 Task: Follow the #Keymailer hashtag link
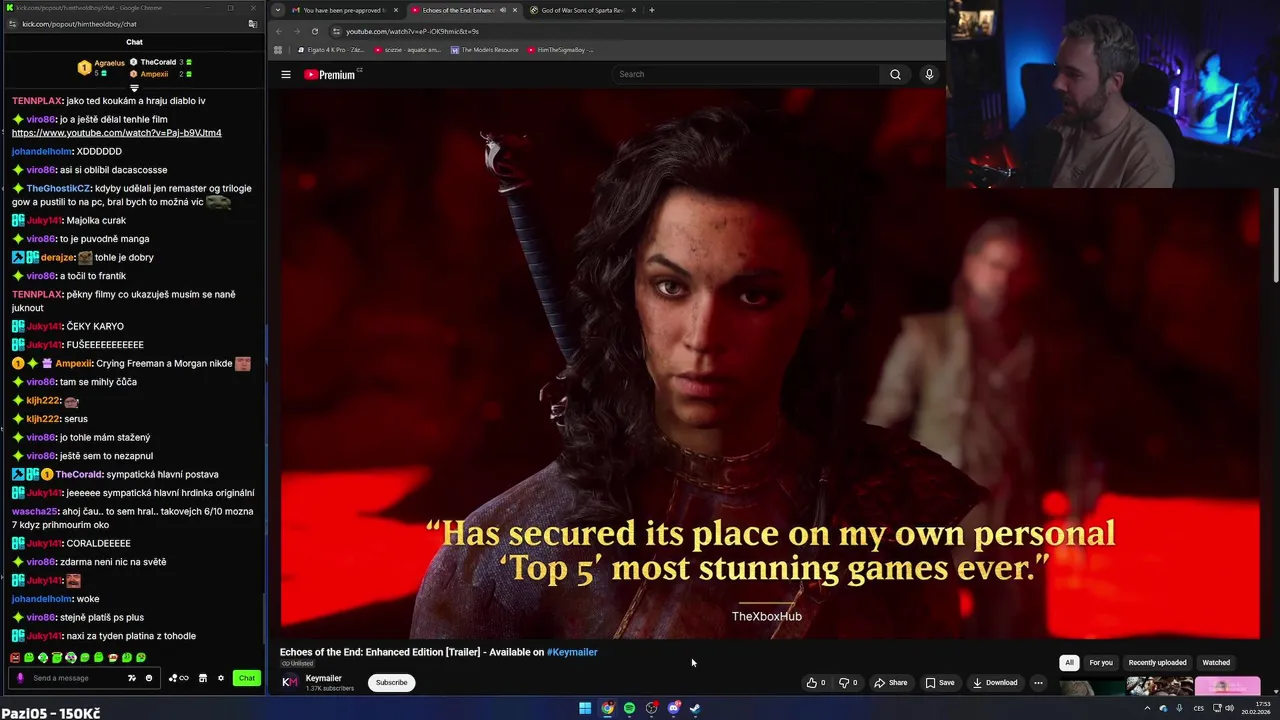pyautogui.click(x=572, y=652)
